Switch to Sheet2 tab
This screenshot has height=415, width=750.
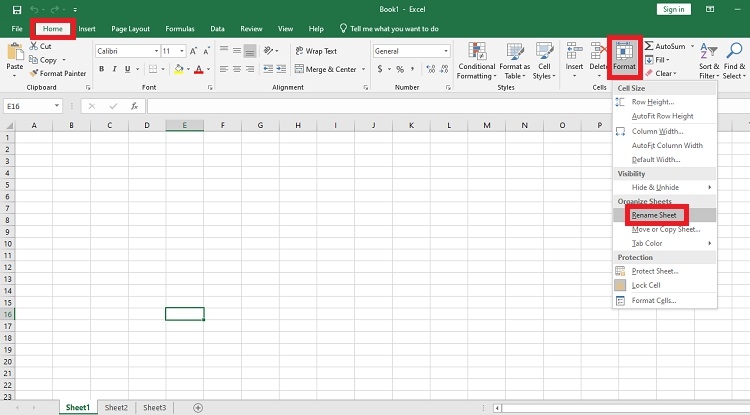click(x=116, y=407)
